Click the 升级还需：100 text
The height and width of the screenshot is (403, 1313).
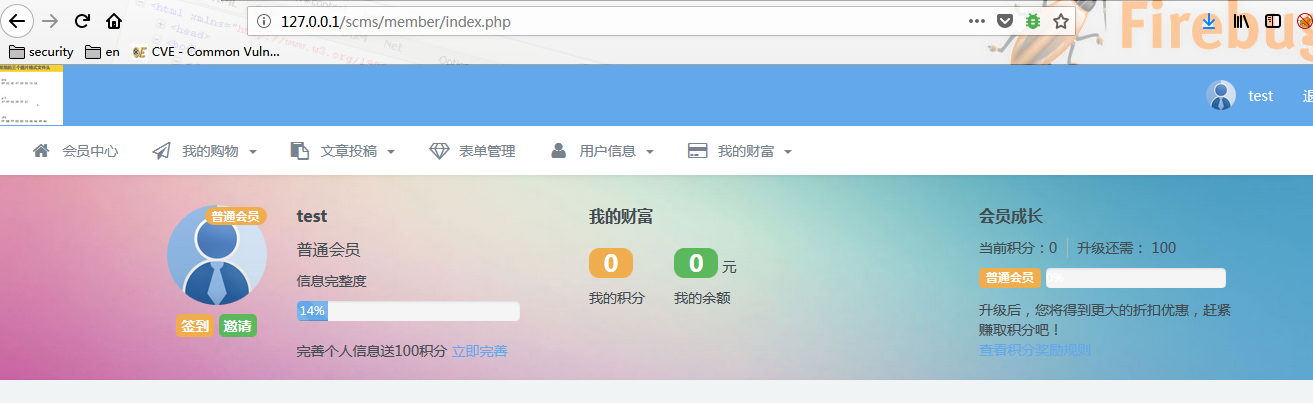1127,248
